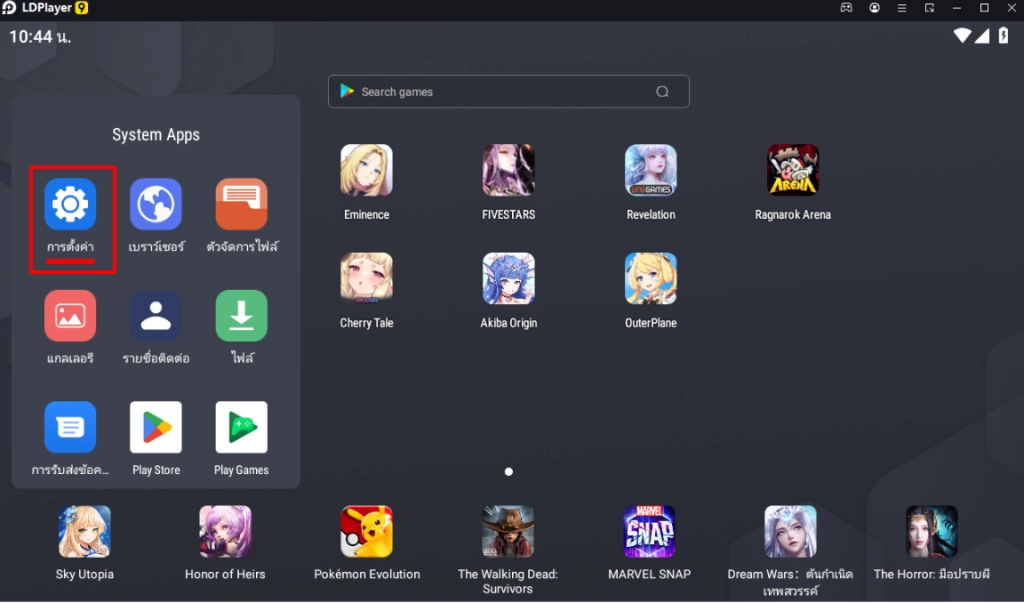This screenshot has height=603, width=1024.
Task: Launch Play Store
Action: click(x=155, y=427)
